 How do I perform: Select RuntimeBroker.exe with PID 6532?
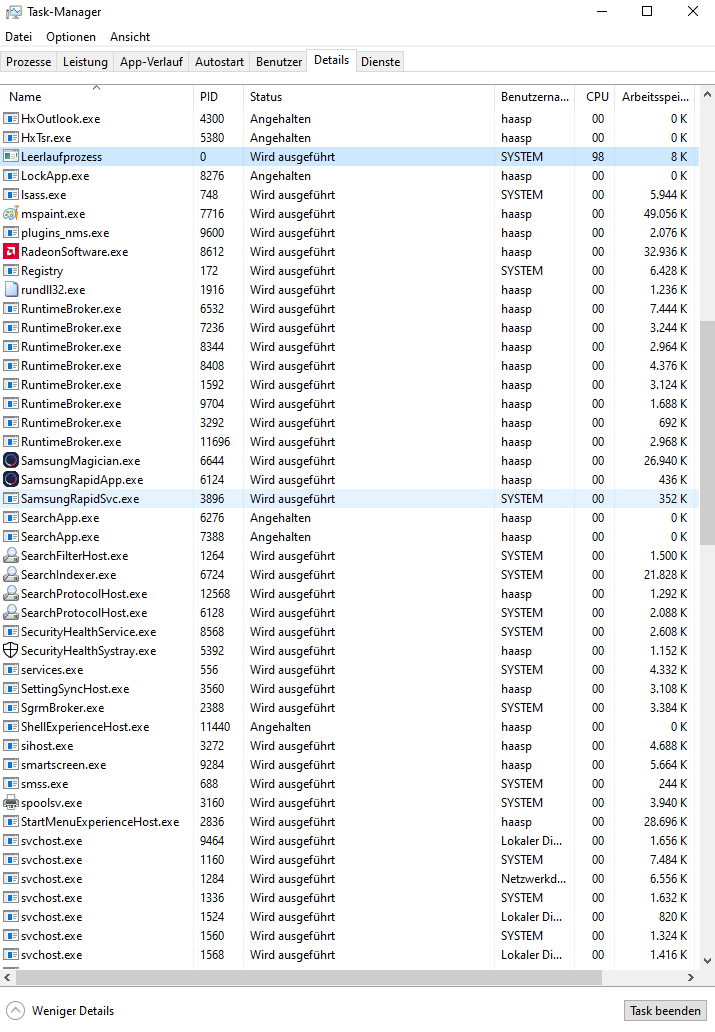(x=349, y=309)
